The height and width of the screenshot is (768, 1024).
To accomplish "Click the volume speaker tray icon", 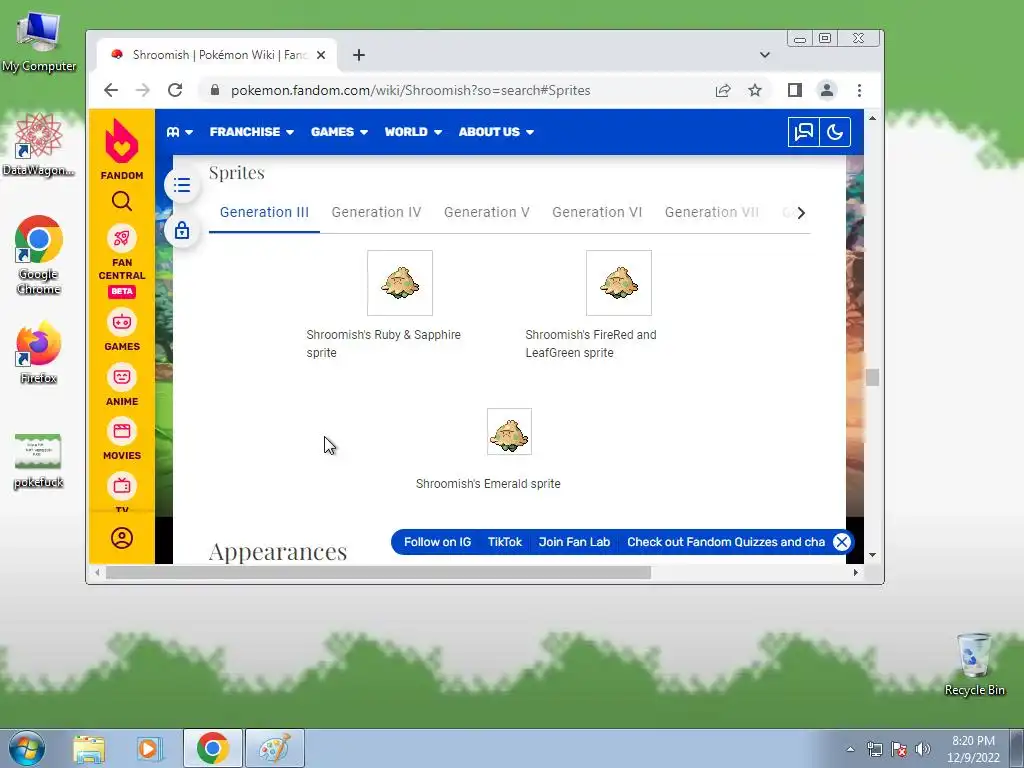I will (x=923, y=749).
